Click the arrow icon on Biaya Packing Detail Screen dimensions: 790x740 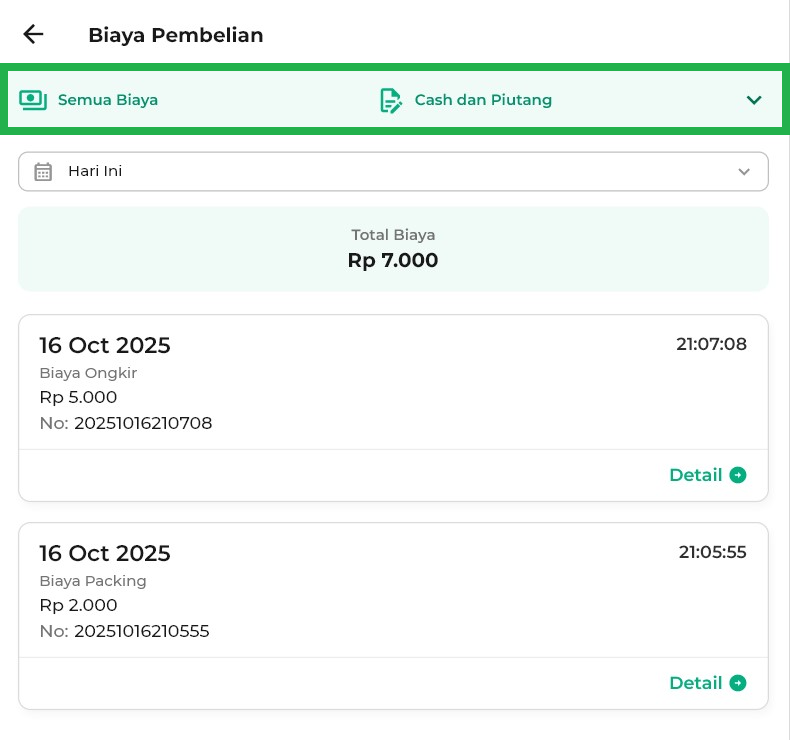738,683
